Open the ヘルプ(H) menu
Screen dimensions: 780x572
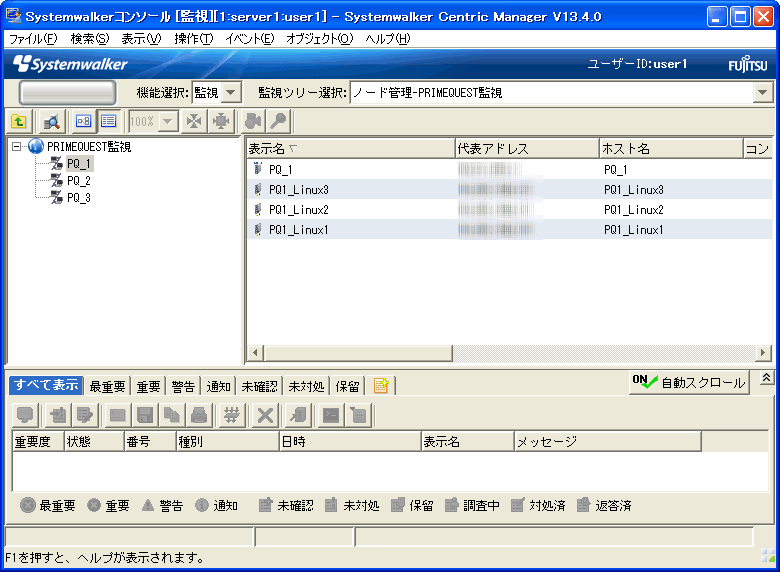(x=388, y=39)
